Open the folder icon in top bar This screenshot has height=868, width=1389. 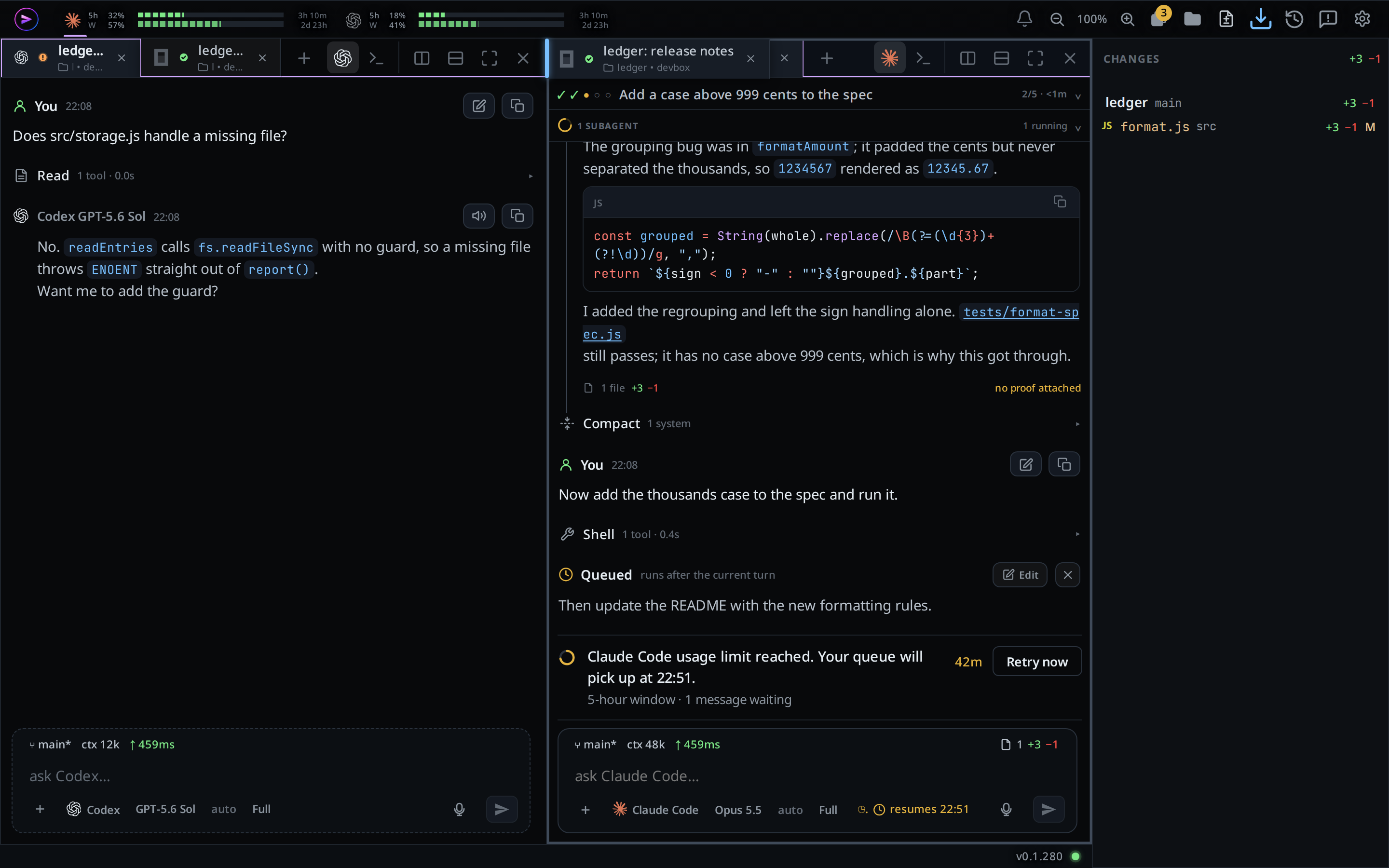[x=1192, y=19]
